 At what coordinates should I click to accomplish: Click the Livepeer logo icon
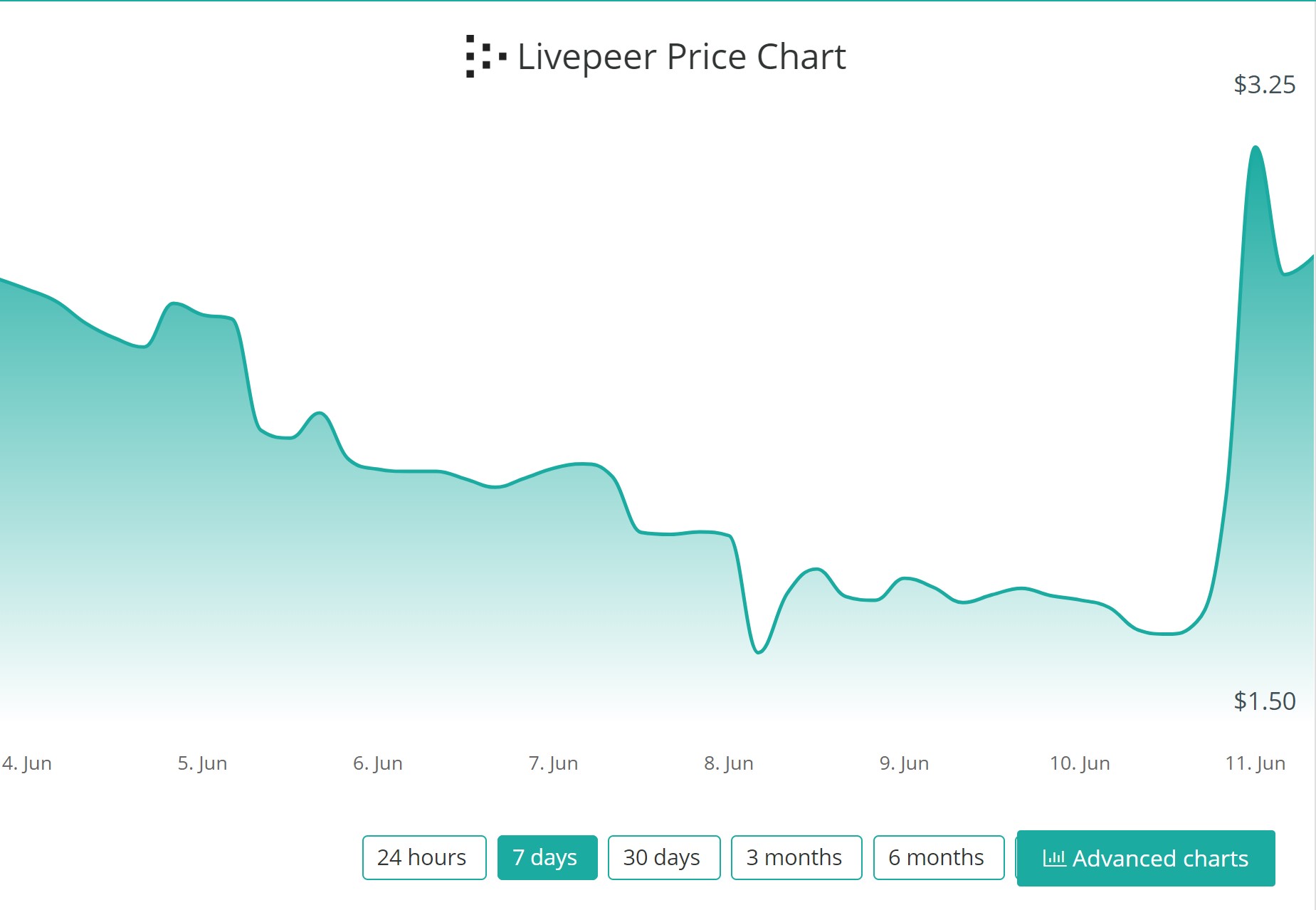485,56
